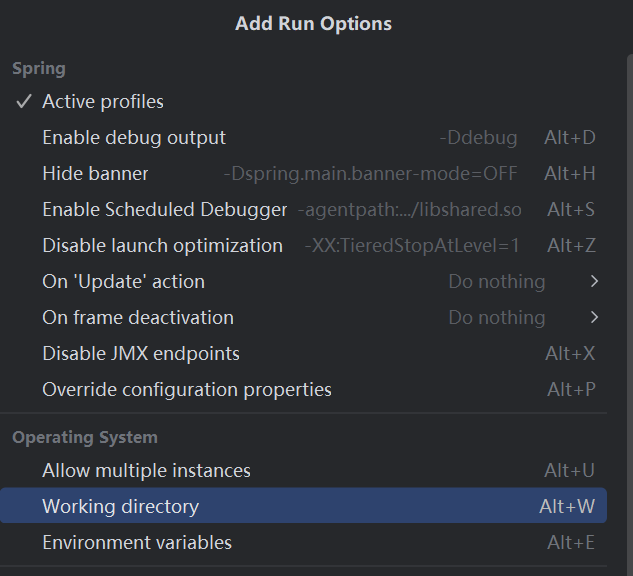
Task: Click the Alt+W shortcut on Working directory
Action: [x=567, y=507]
